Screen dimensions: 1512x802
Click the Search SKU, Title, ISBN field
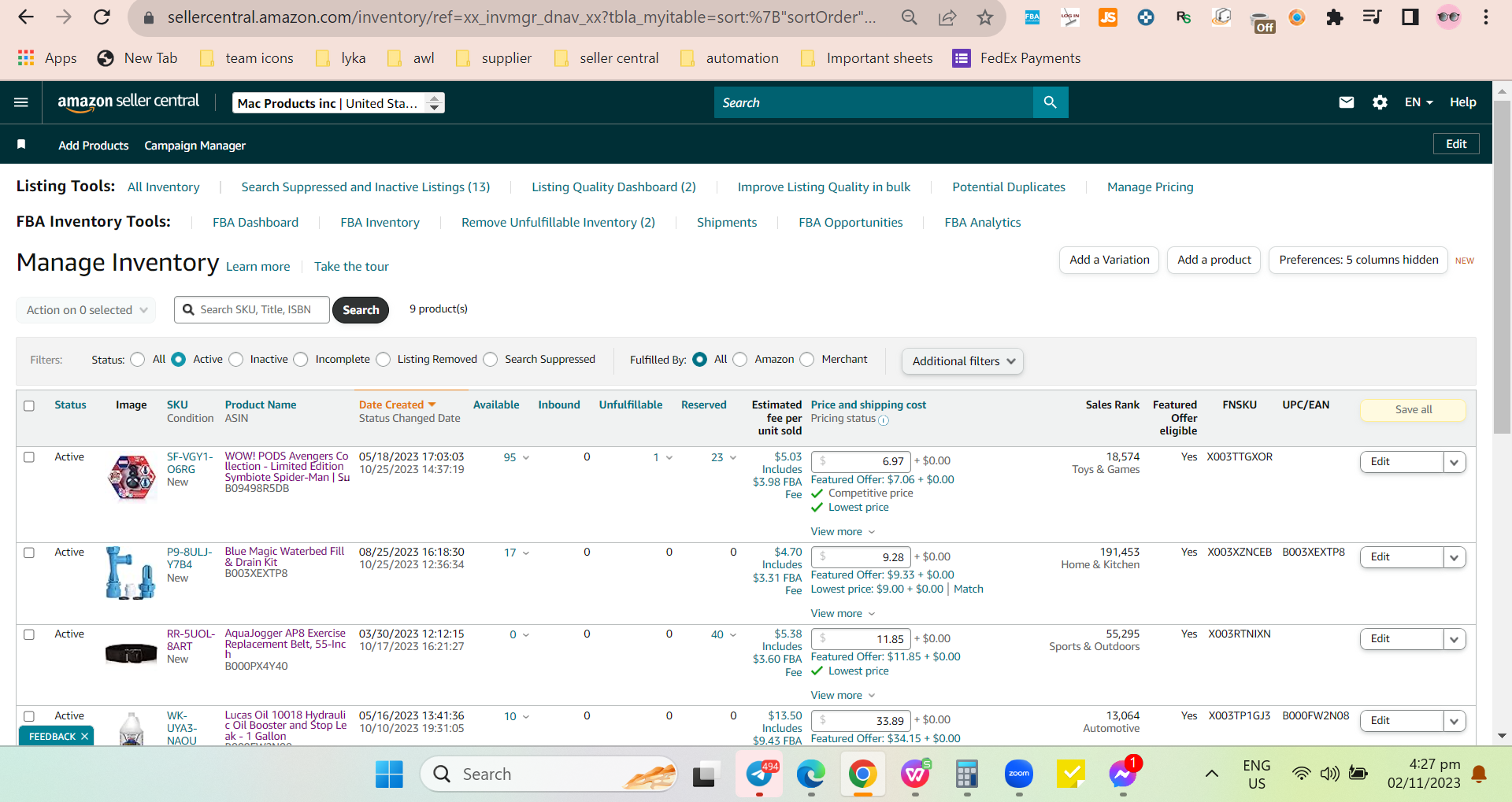(x=252, y=310)
